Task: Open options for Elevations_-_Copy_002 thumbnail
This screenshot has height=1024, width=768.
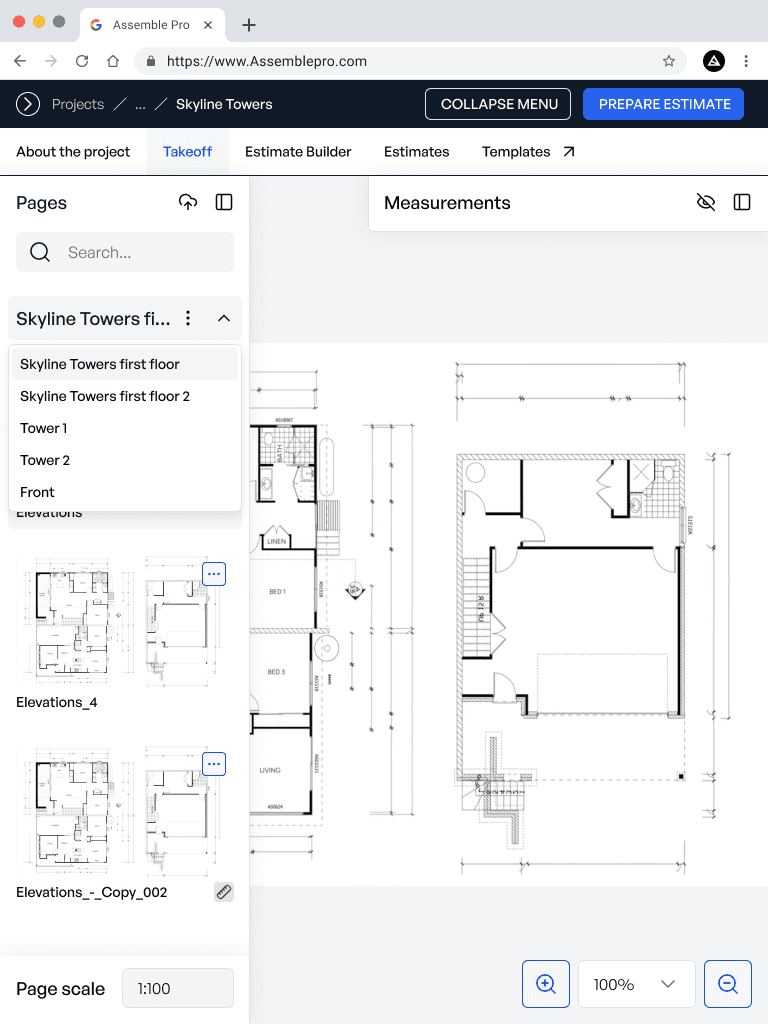Action: pyautogui.click(x=214, y=764)
